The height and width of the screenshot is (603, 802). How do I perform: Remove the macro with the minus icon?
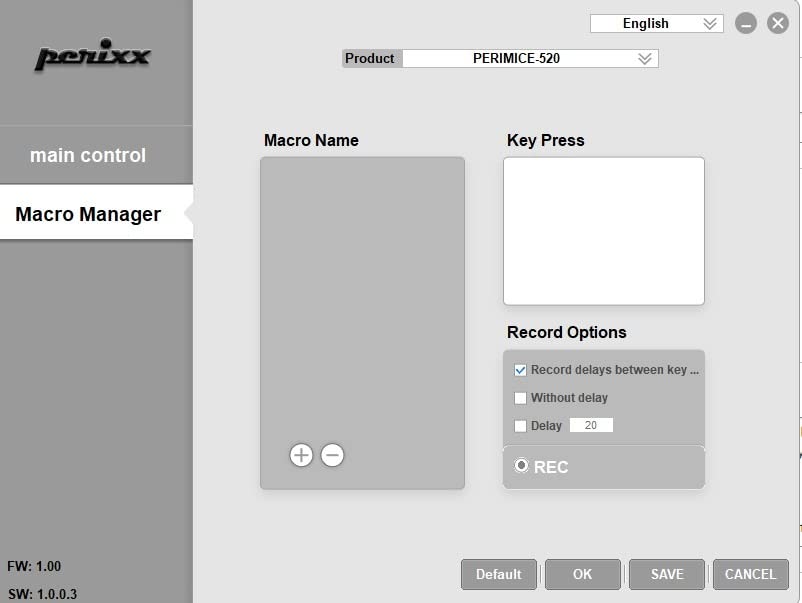click(332, 455)
